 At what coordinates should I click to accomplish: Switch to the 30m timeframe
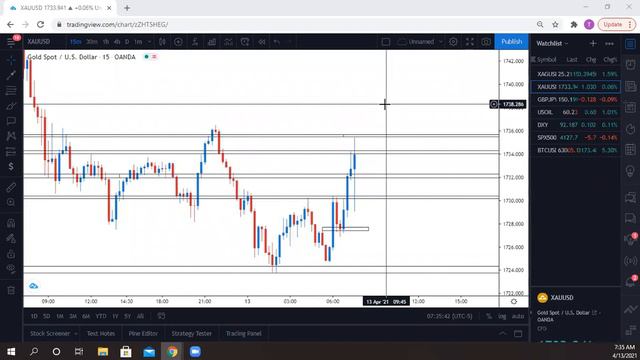point(92,42)
